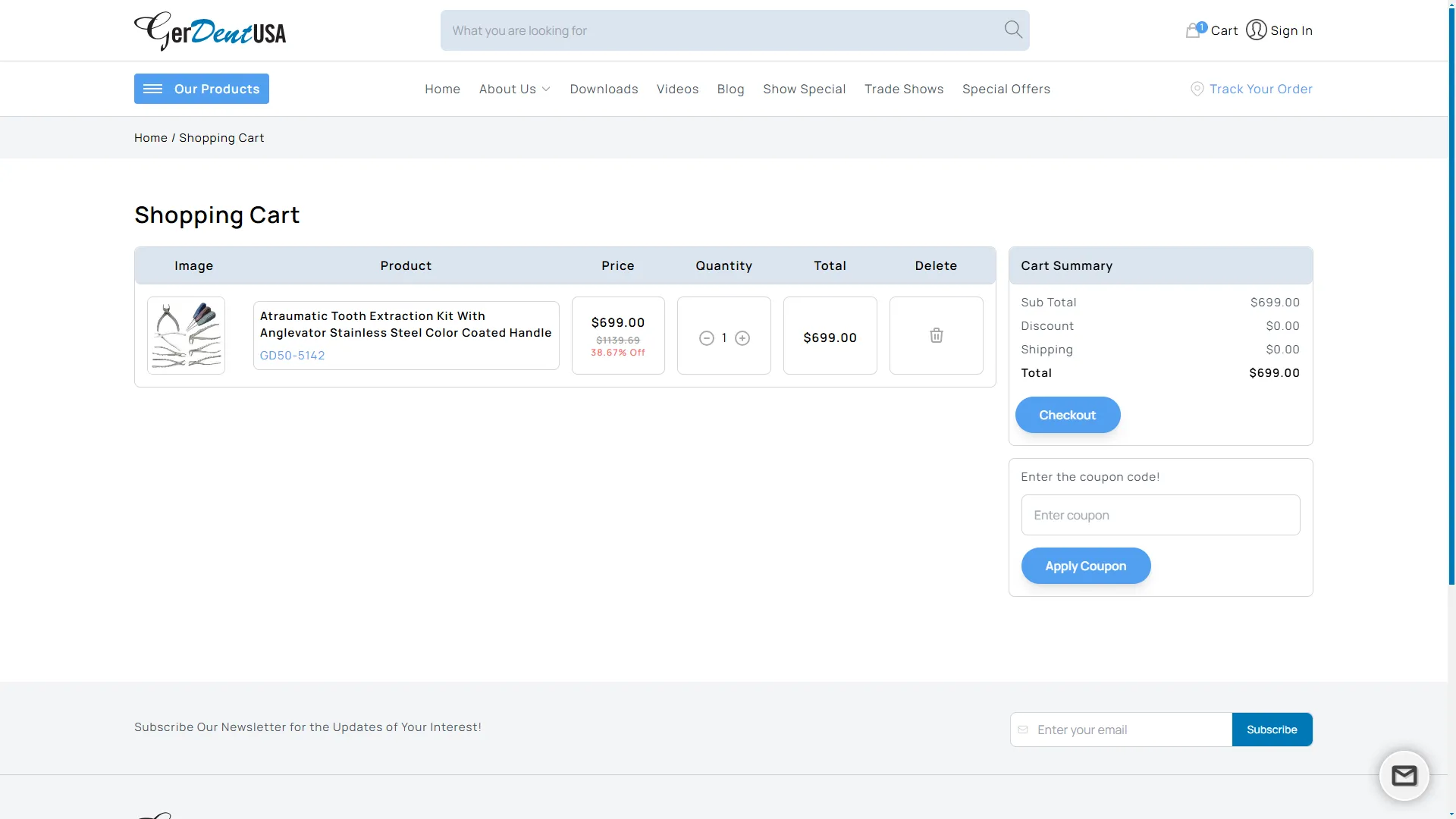Open the floating mail contact icon
Viewport: 1456px width, 819px height.
point(1404,775)
